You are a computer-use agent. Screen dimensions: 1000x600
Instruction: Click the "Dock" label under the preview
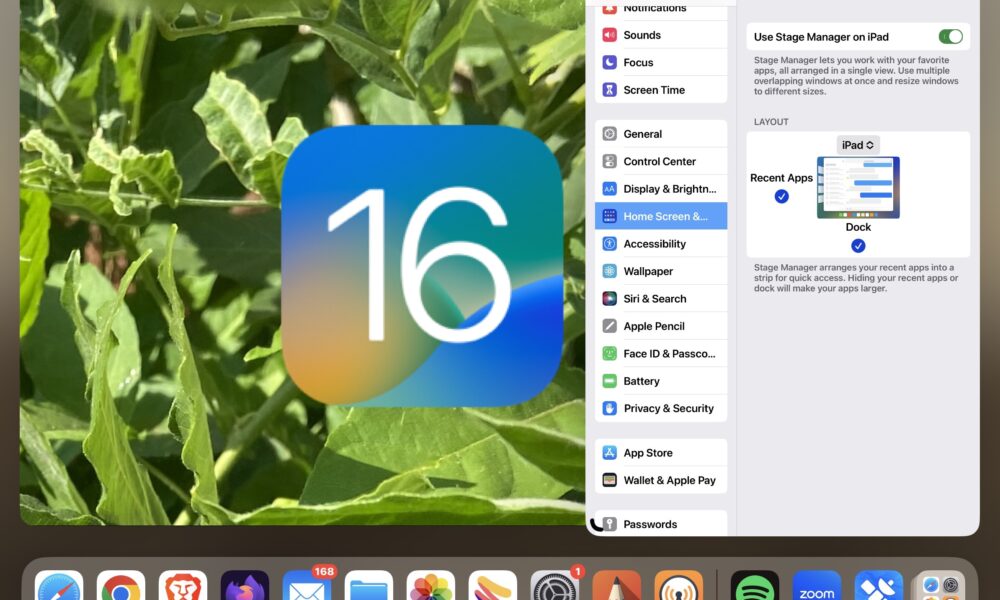tap(858, 227)
